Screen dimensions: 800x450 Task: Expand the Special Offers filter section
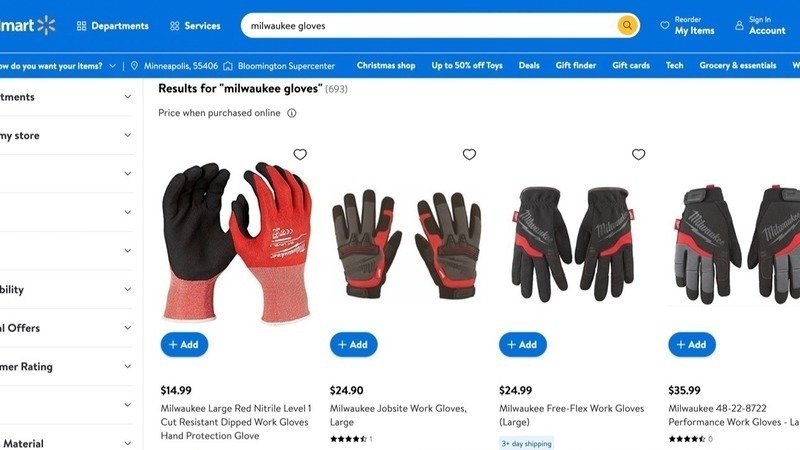point(66,328)
